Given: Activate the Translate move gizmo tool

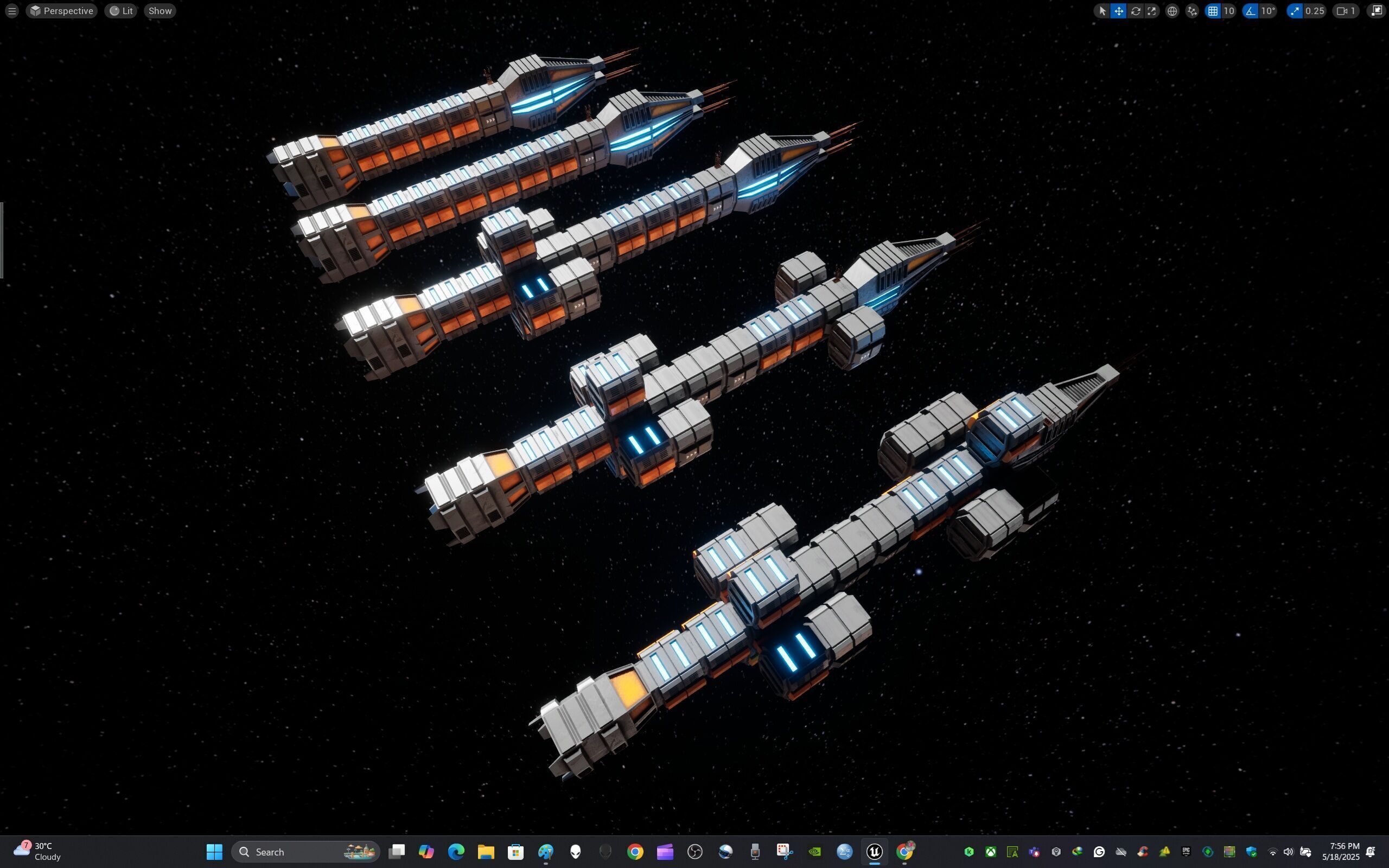Looking at the screenshot, I should point(1118,11).
